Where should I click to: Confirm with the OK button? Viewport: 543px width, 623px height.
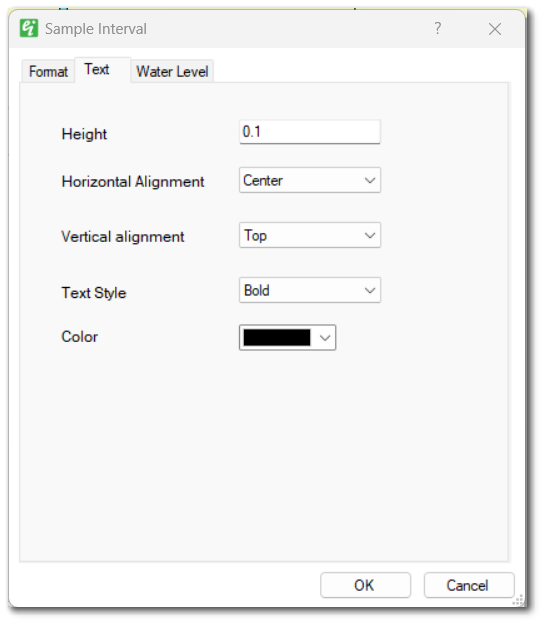(x=365, y=585)
